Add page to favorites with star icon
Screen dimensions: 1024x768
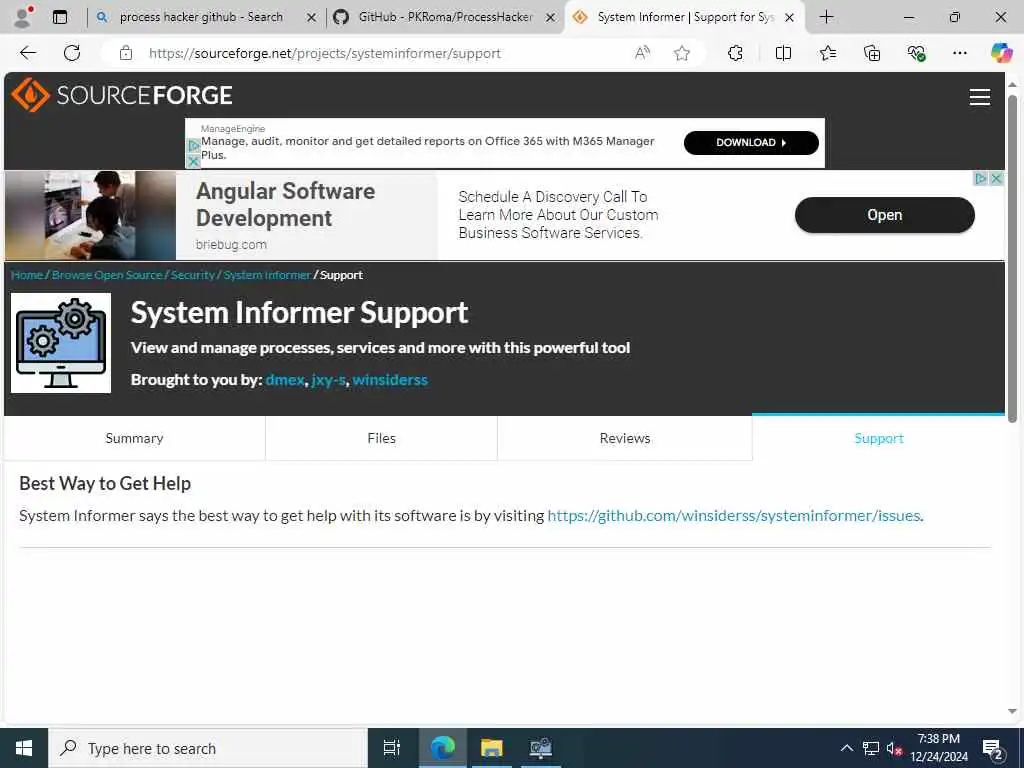click(682, 53)
